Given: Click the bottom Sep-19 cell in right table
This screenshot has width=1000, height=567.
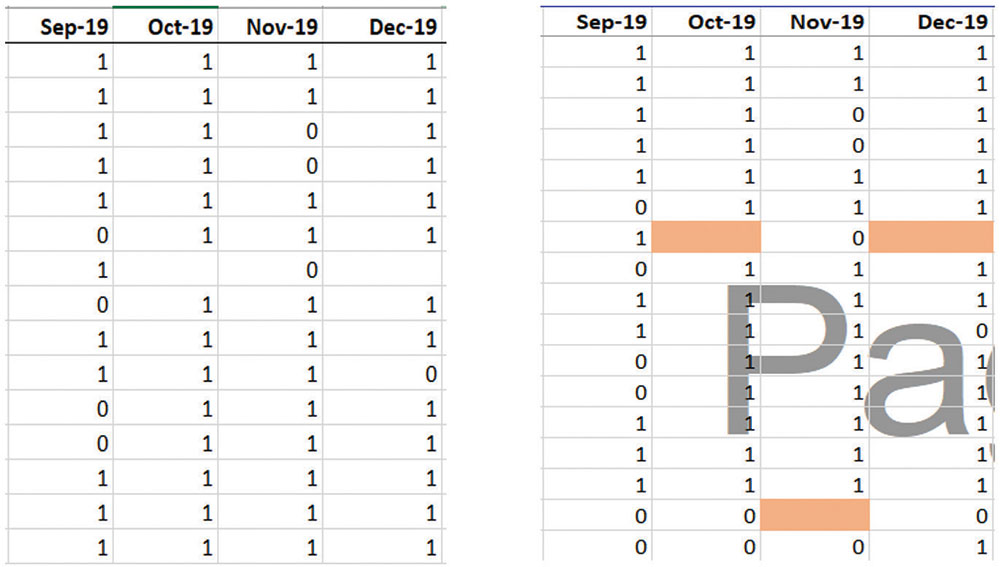Looking at the screenshot, I should 640,548.
